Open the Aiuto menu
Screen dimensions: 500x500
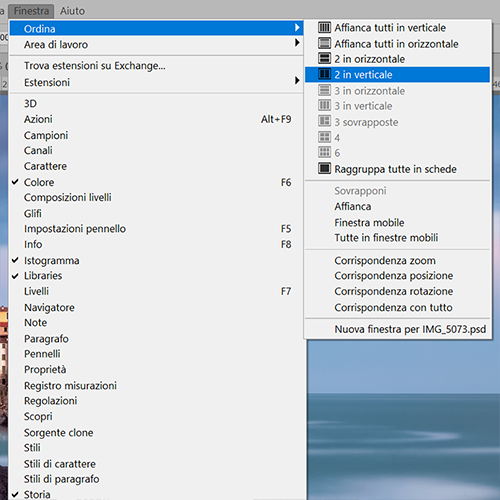coord(72,11)
